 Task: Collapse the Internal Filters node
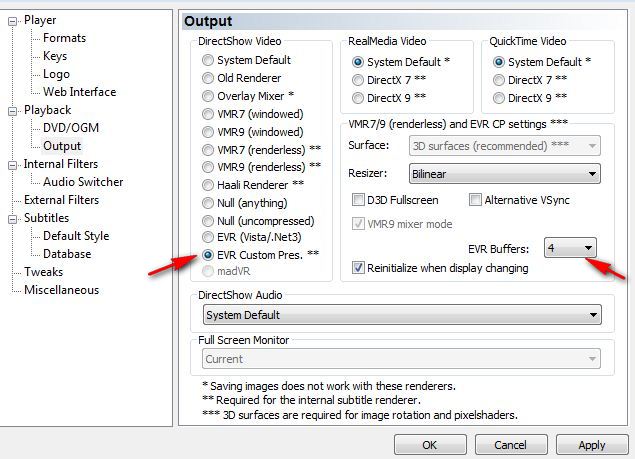(x=13, y=165)
